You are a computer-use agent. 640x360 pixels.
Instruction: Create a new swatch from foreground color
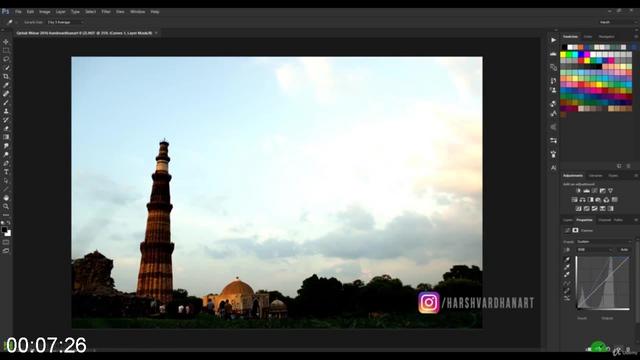(619, 166)
